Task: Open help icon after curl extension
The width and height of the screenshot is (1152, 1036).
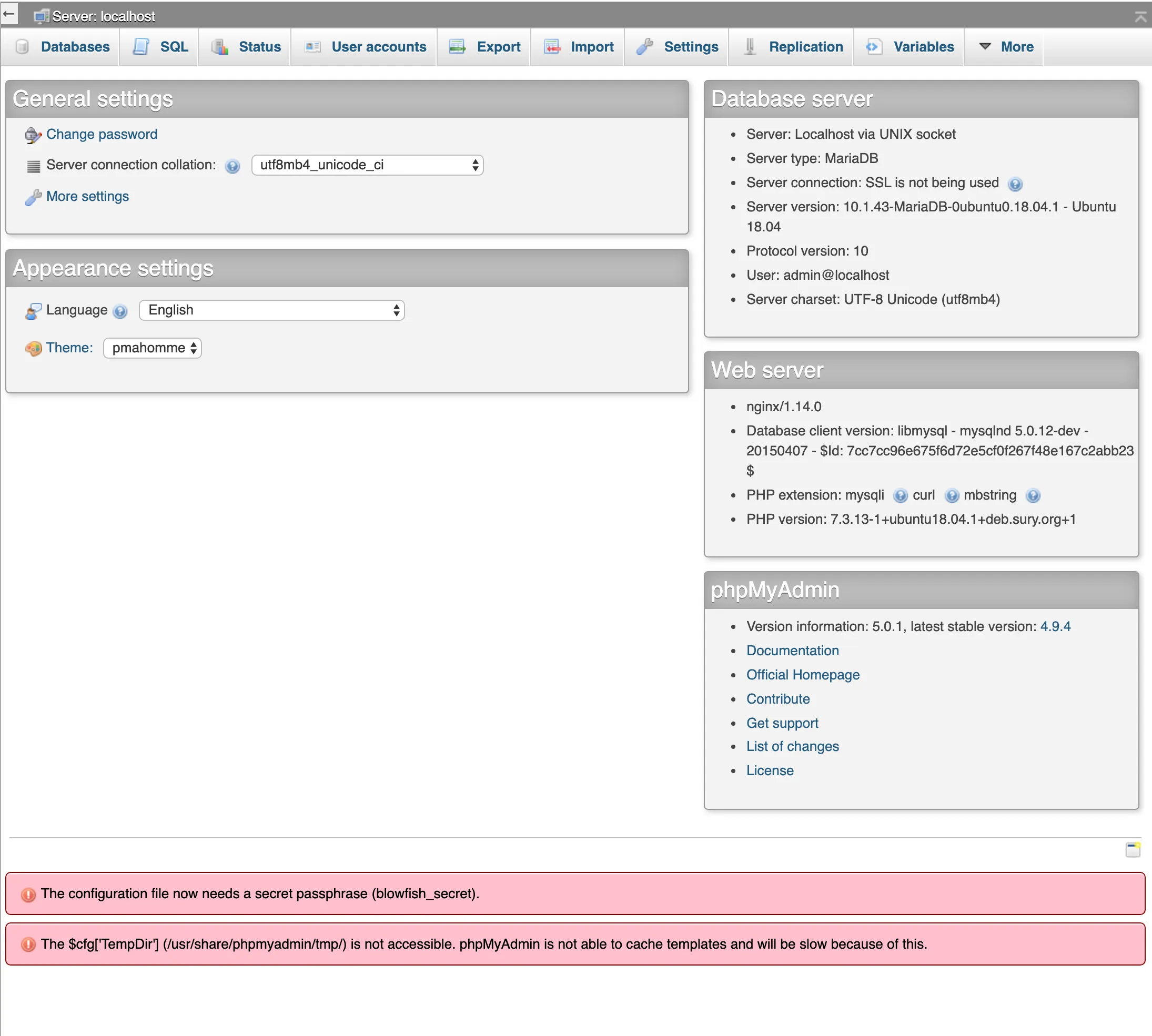Action: click(x=952, y=496)
